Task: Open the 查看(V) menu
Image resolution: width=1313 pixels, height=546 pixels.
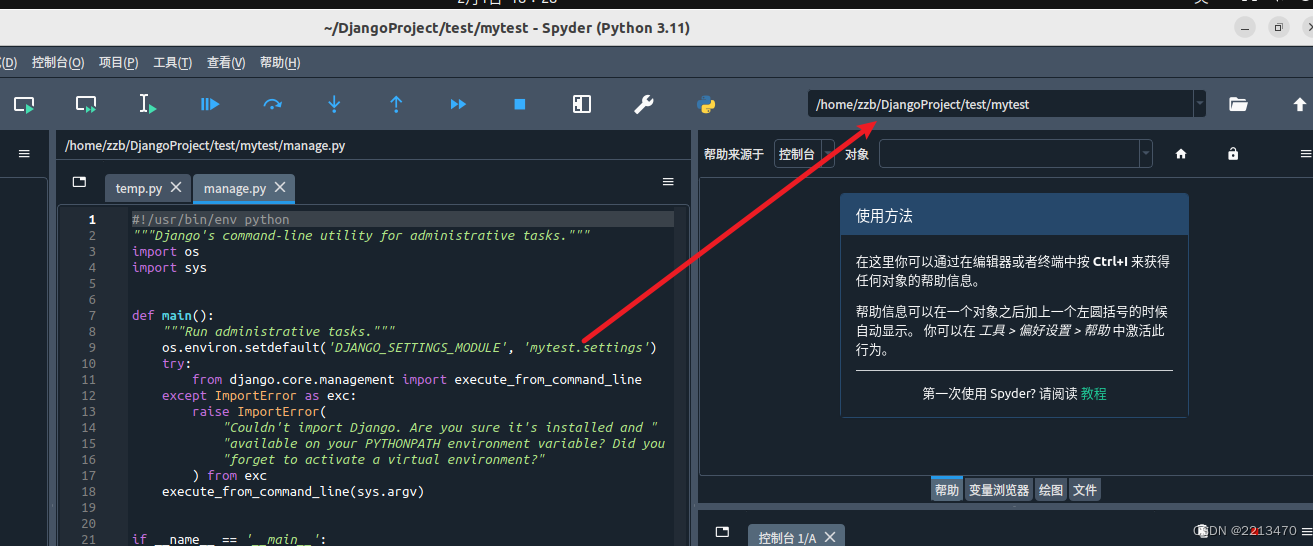Action: tap(226, 63)
